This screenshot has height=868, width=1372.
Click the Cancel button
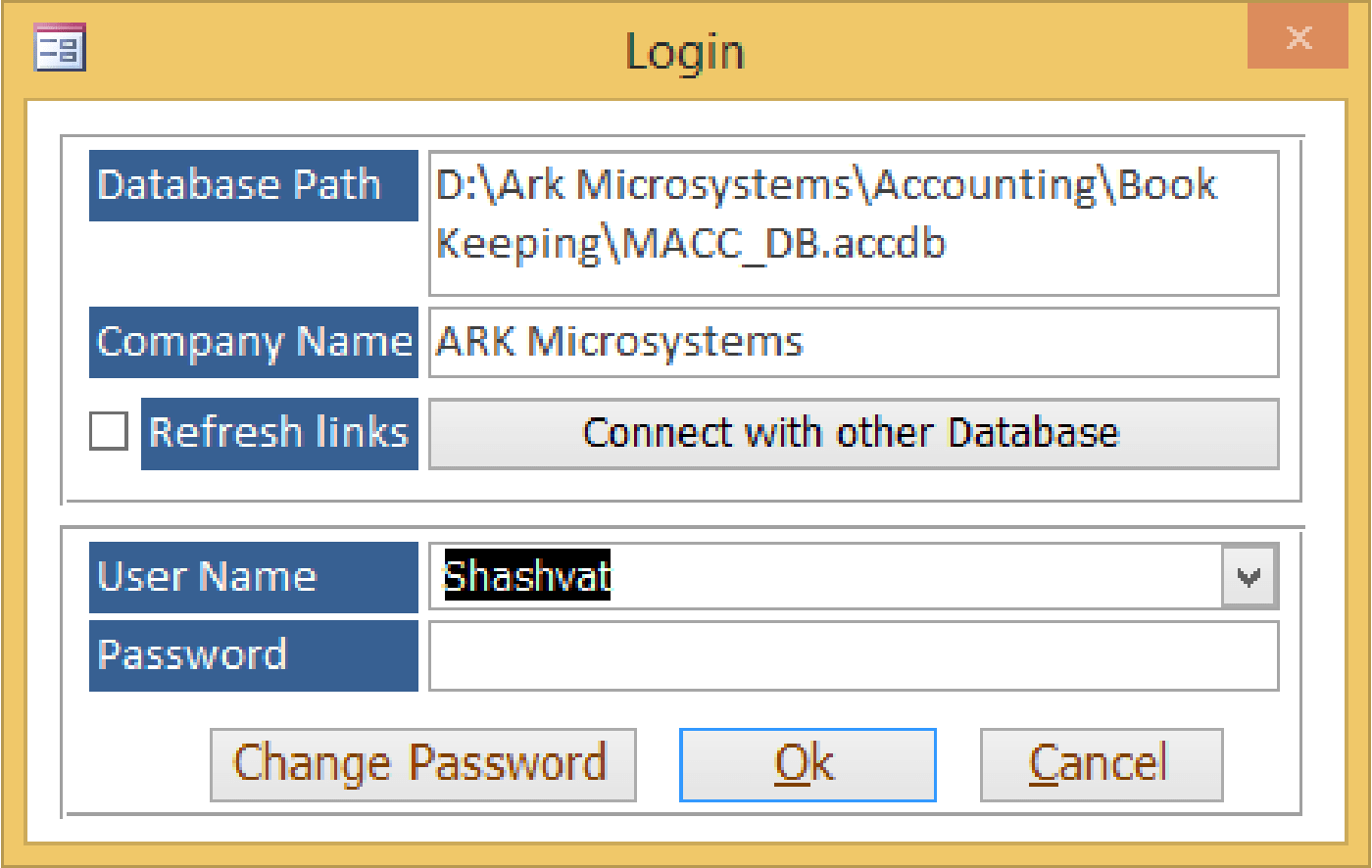point(1102,764)
